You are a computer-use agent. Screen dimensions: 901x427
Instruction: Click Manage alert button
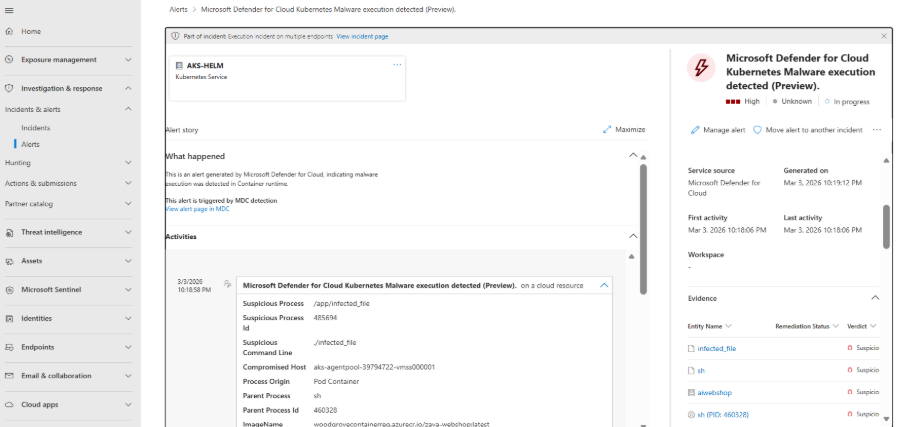tap(718, 130)
